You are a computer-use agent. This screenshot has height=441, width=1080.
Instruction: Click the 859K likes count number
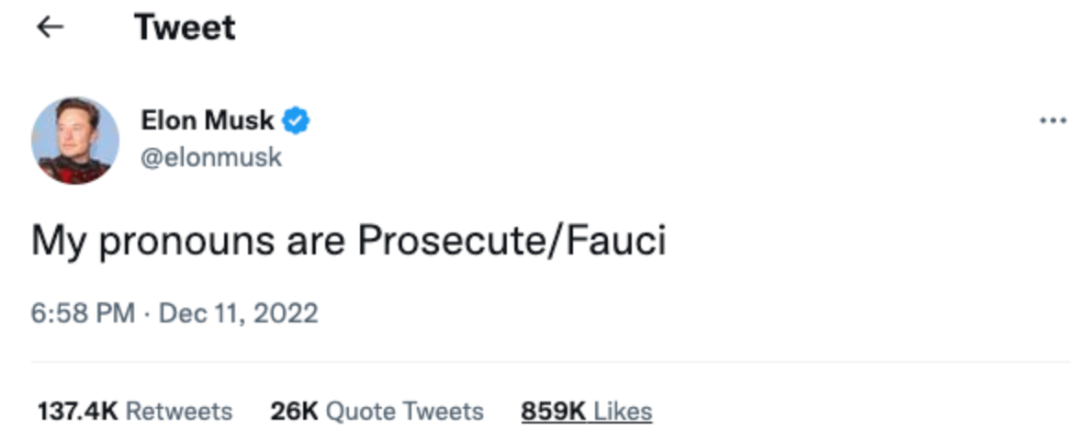[x=554, y=412]
